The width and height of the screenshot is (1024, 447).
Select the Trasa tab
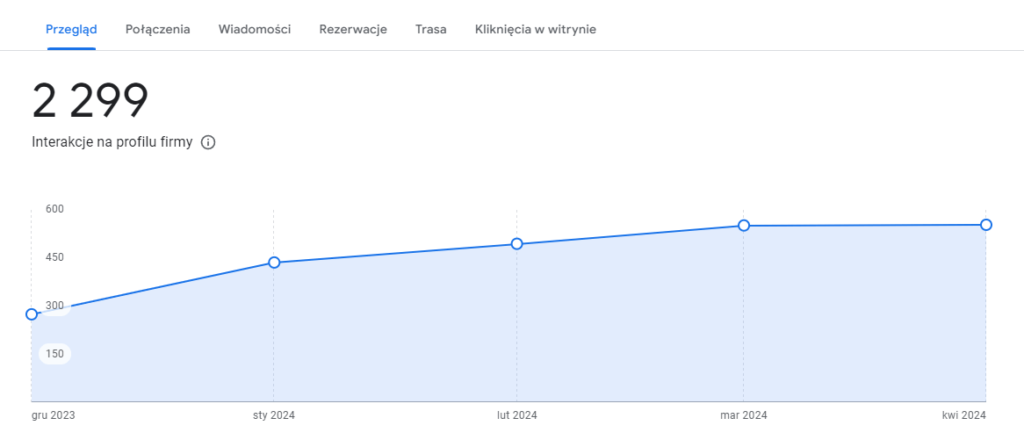[431, 29]
